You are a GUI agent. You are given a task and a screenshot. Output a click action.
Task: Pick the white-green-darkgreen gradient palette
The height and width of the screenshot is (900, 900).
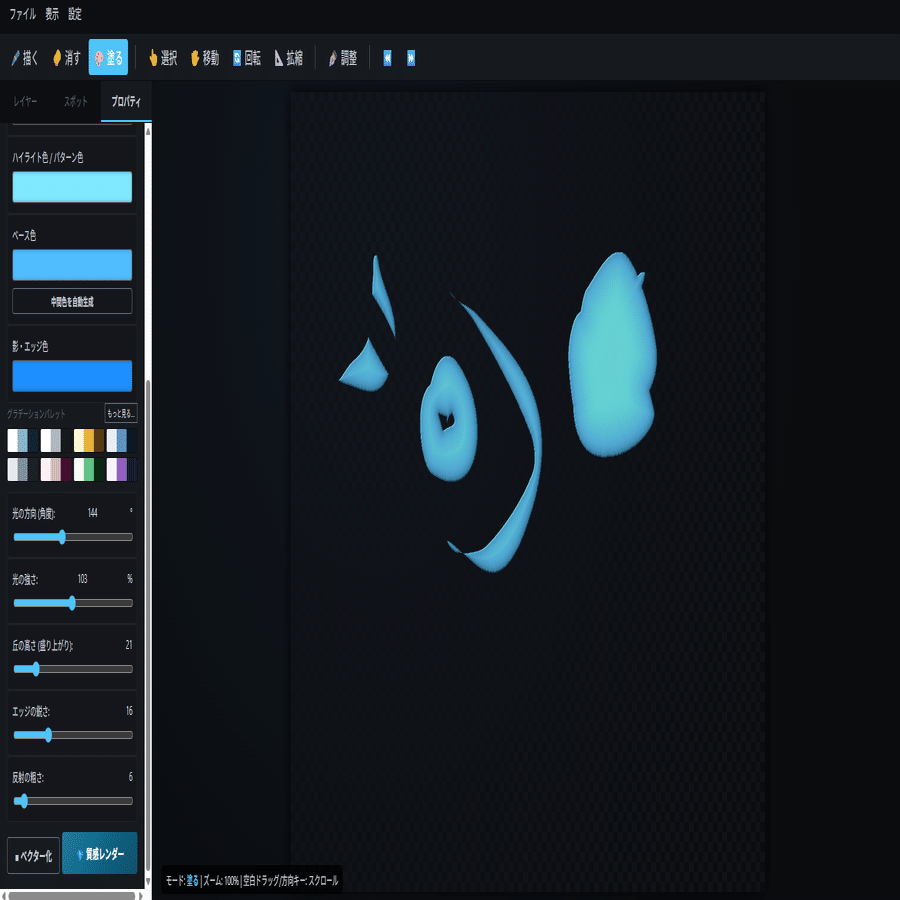(x=89, y=469)
